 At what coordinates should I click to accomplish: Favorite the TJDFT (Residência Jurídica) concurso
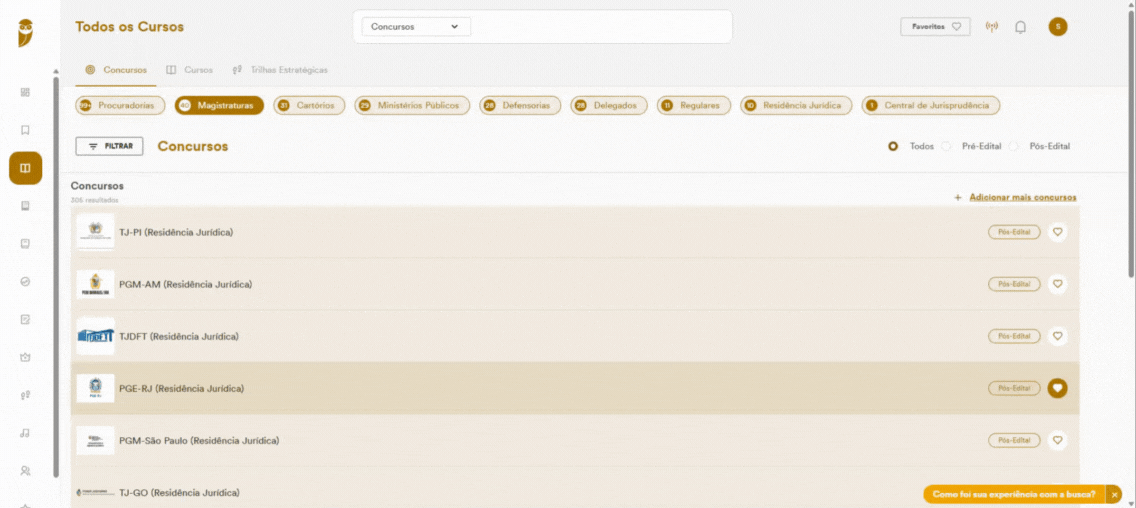(1057, 336)
